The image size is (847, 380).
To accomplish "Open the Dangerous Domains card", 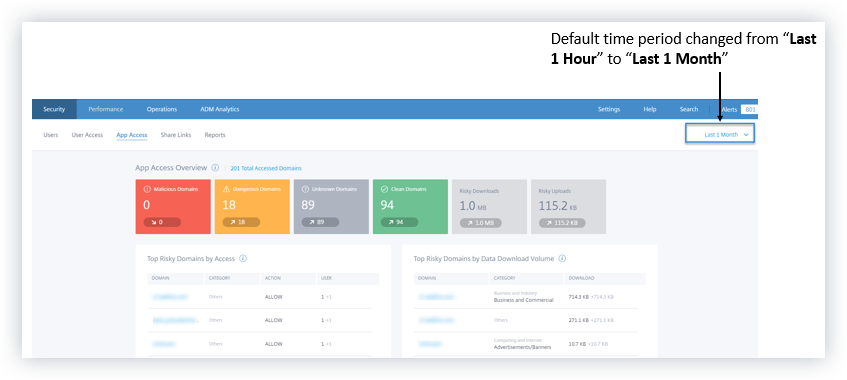I will (x=252, y=206).
